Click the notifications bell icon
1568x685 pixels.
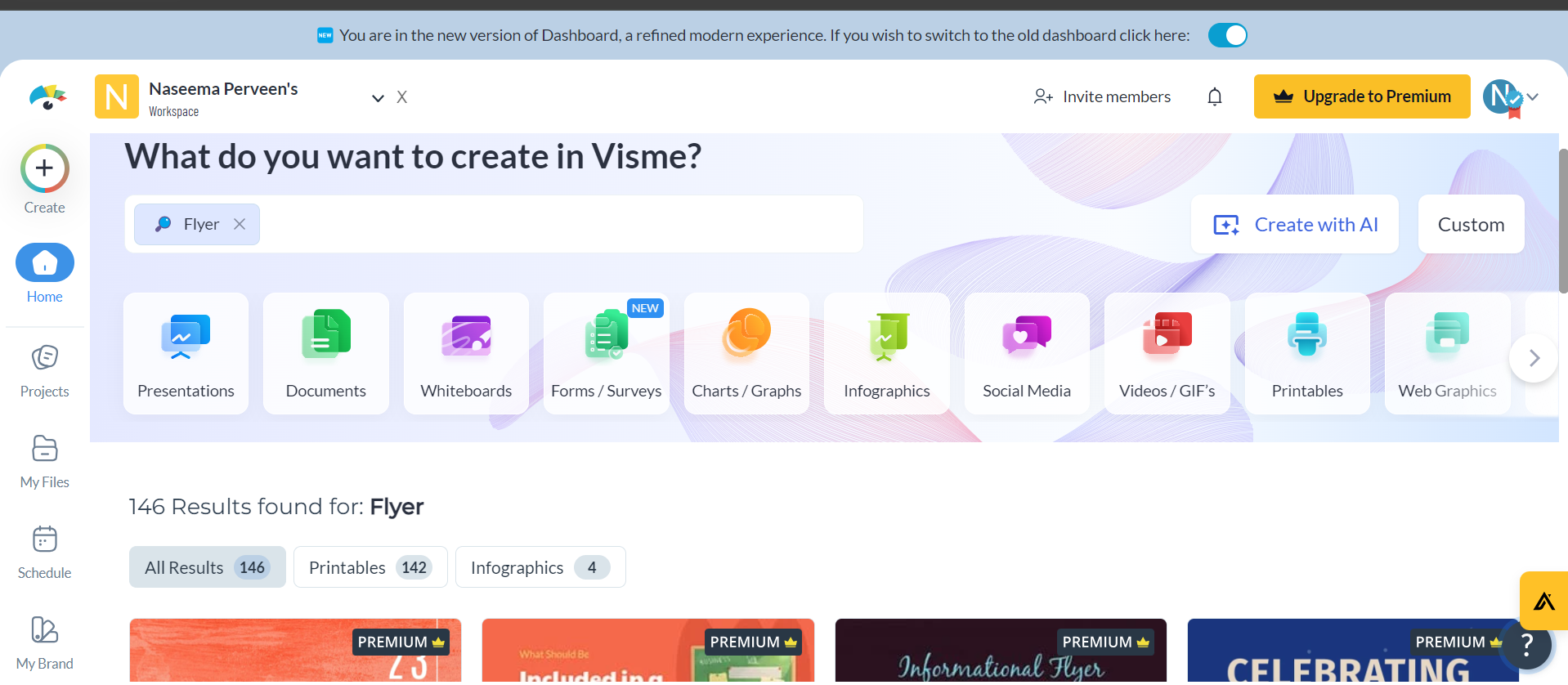pyautogui.click(x=1215, y=96)
